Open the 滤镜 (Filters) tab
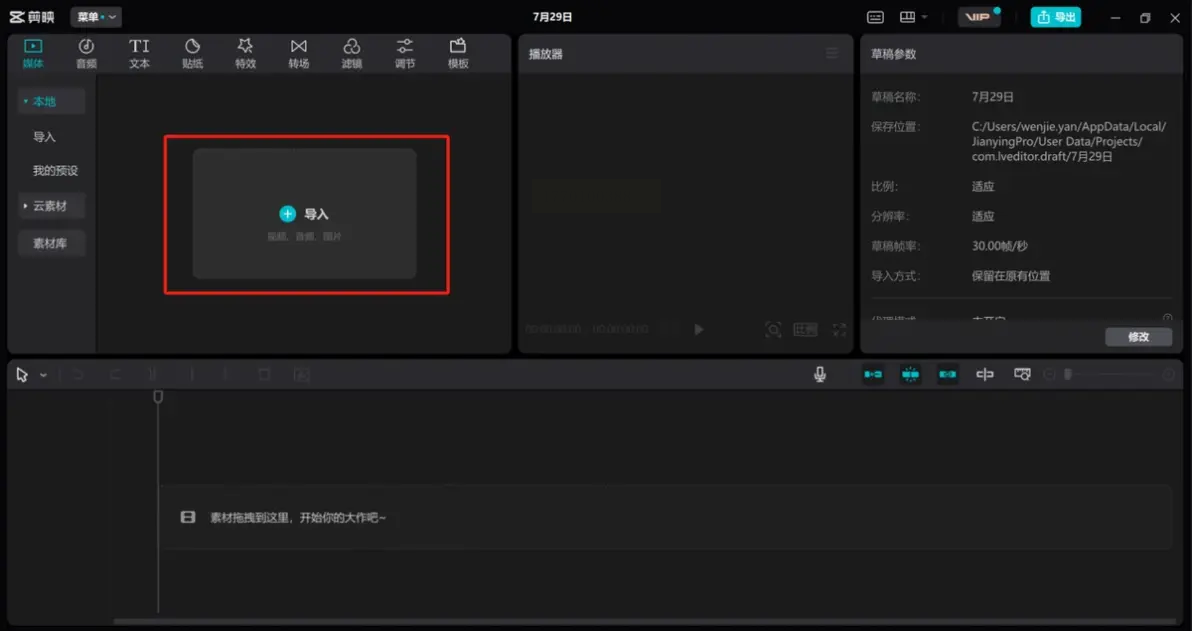This screenshot has height=631, width=1192. (x=351, y=54)
